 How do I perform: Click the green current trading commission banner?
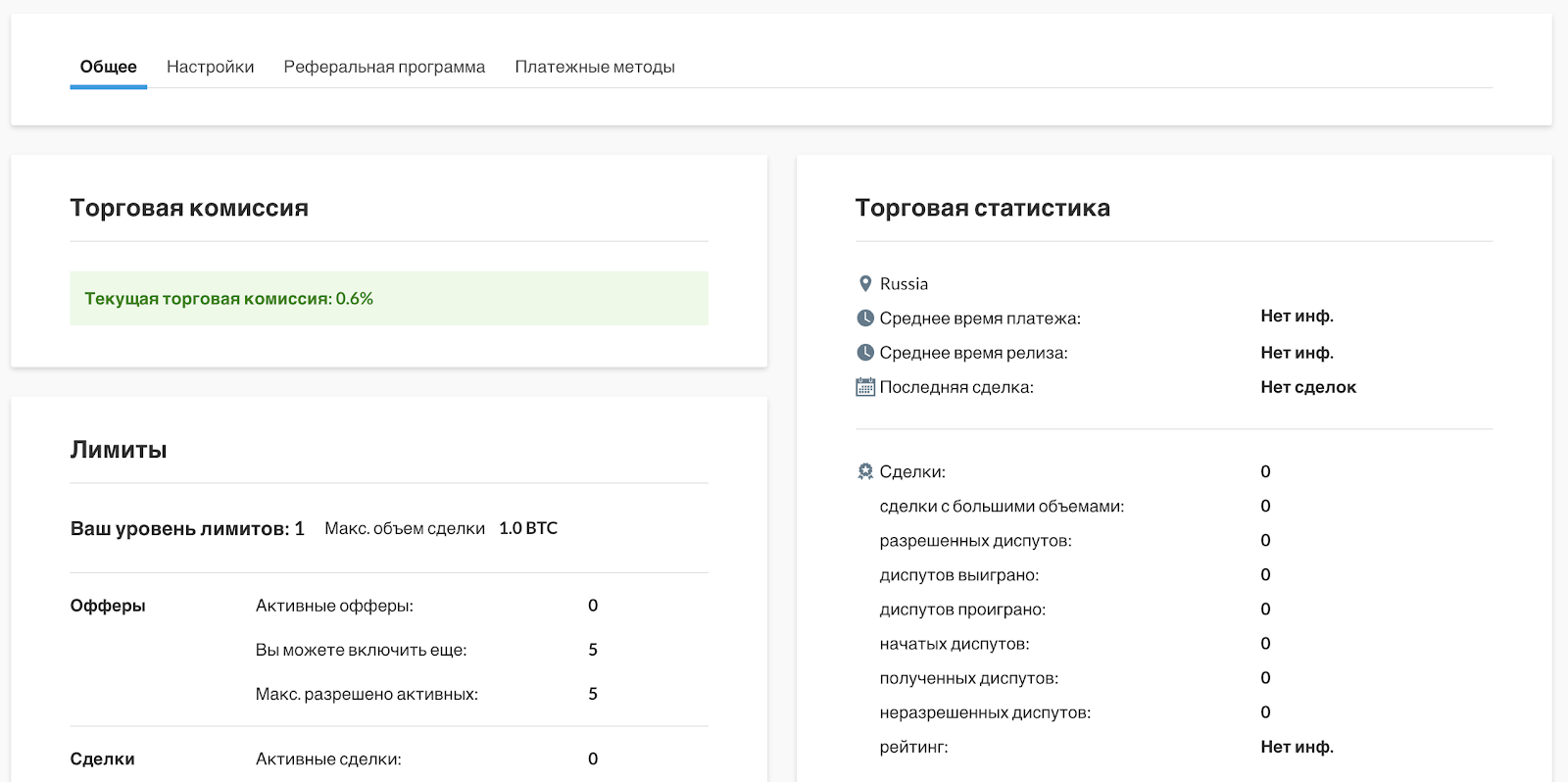click(388, 299)
